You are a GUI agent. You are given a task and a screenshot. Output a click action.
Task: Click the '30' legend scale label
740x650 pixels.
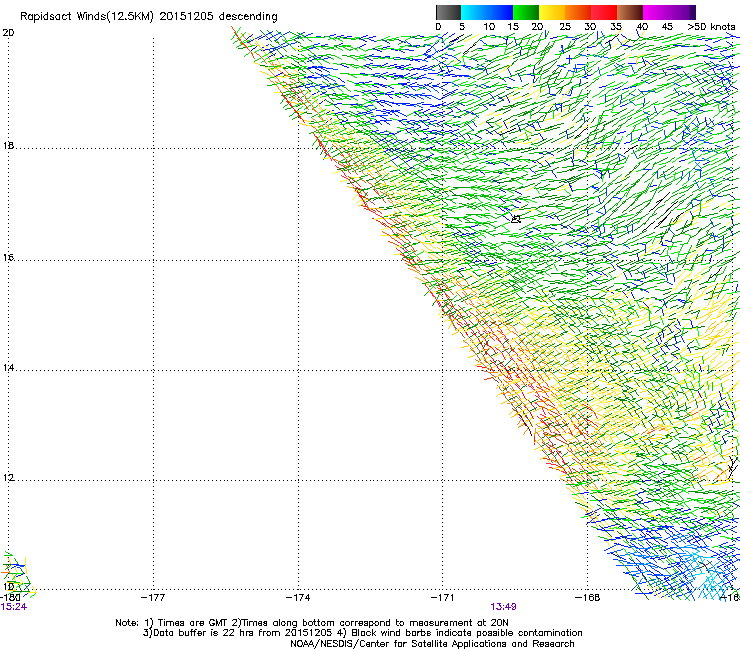590,27
